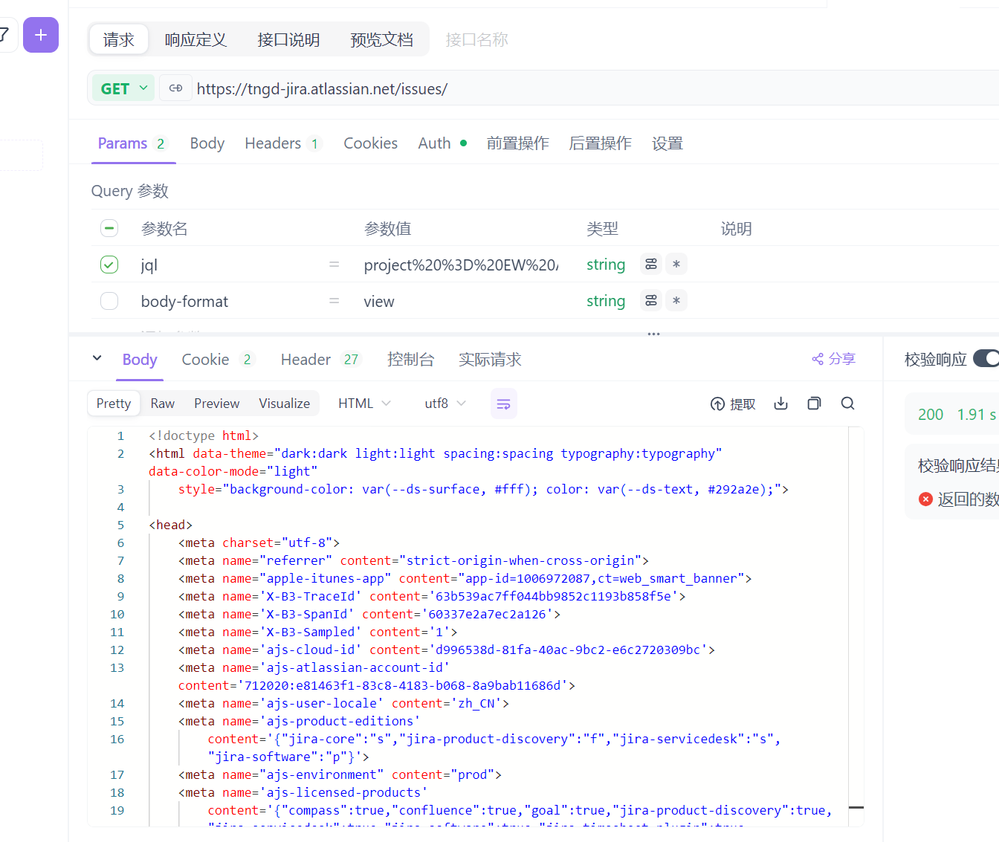The image size is (999, 842).
Task: Select the response Header tab
Action: tap(320, 359)
